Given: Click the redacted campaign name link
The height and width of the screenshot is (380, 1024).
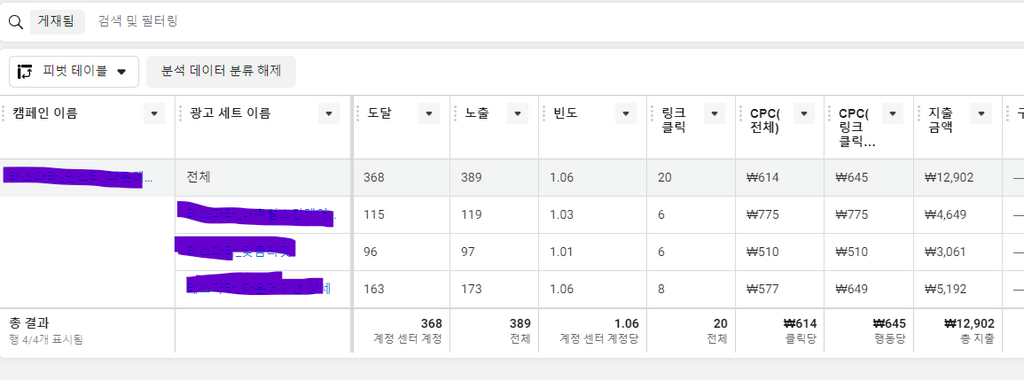Looking at the screenshot, I should [x=78, y=177].
